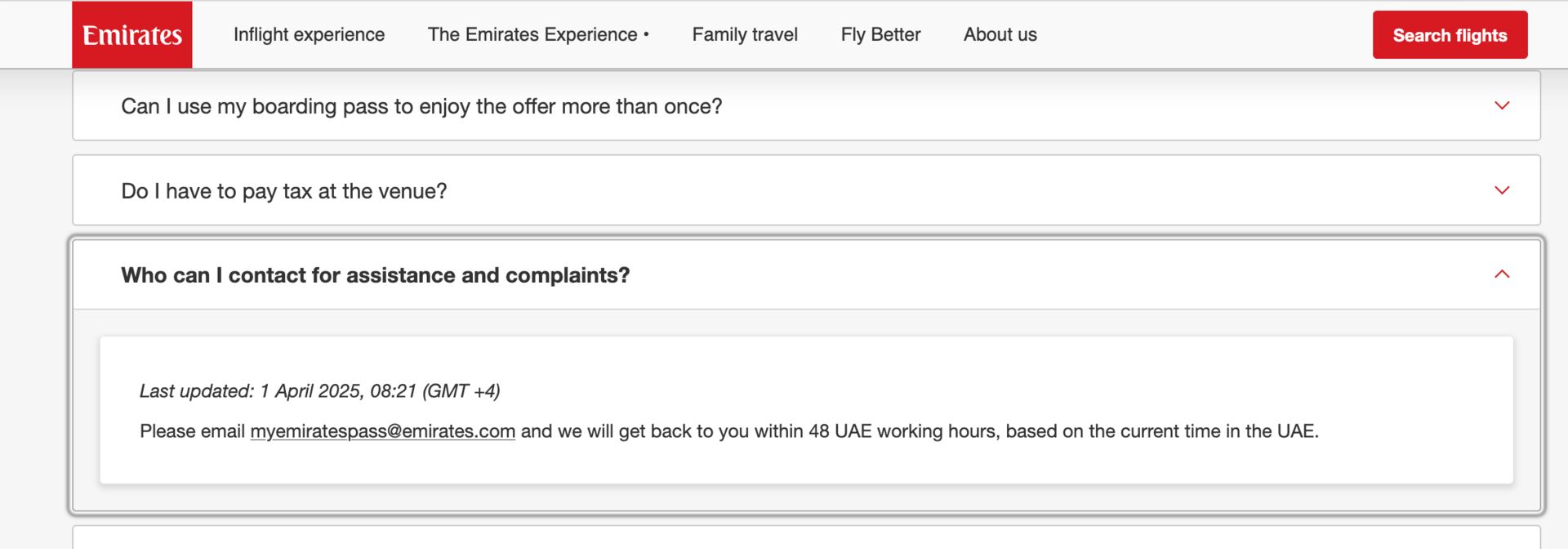Screen dimensions: 1568x549
Task: Click the empty header area beside About us
Action: [x=1205, y=34]
